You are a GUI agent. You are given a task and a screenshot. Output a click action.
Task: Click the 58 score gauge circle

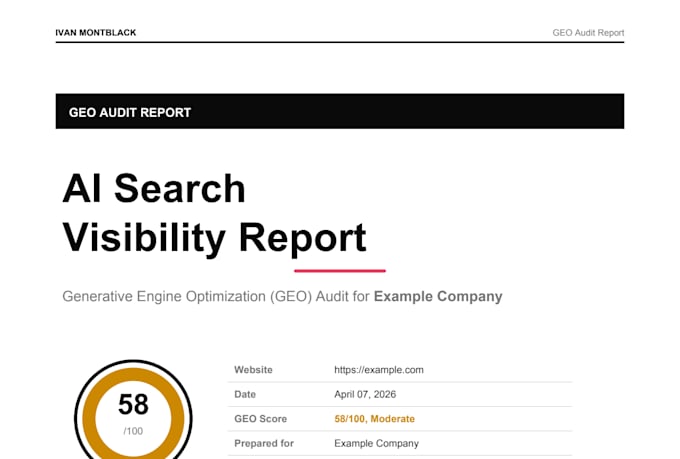coord(133,410)
